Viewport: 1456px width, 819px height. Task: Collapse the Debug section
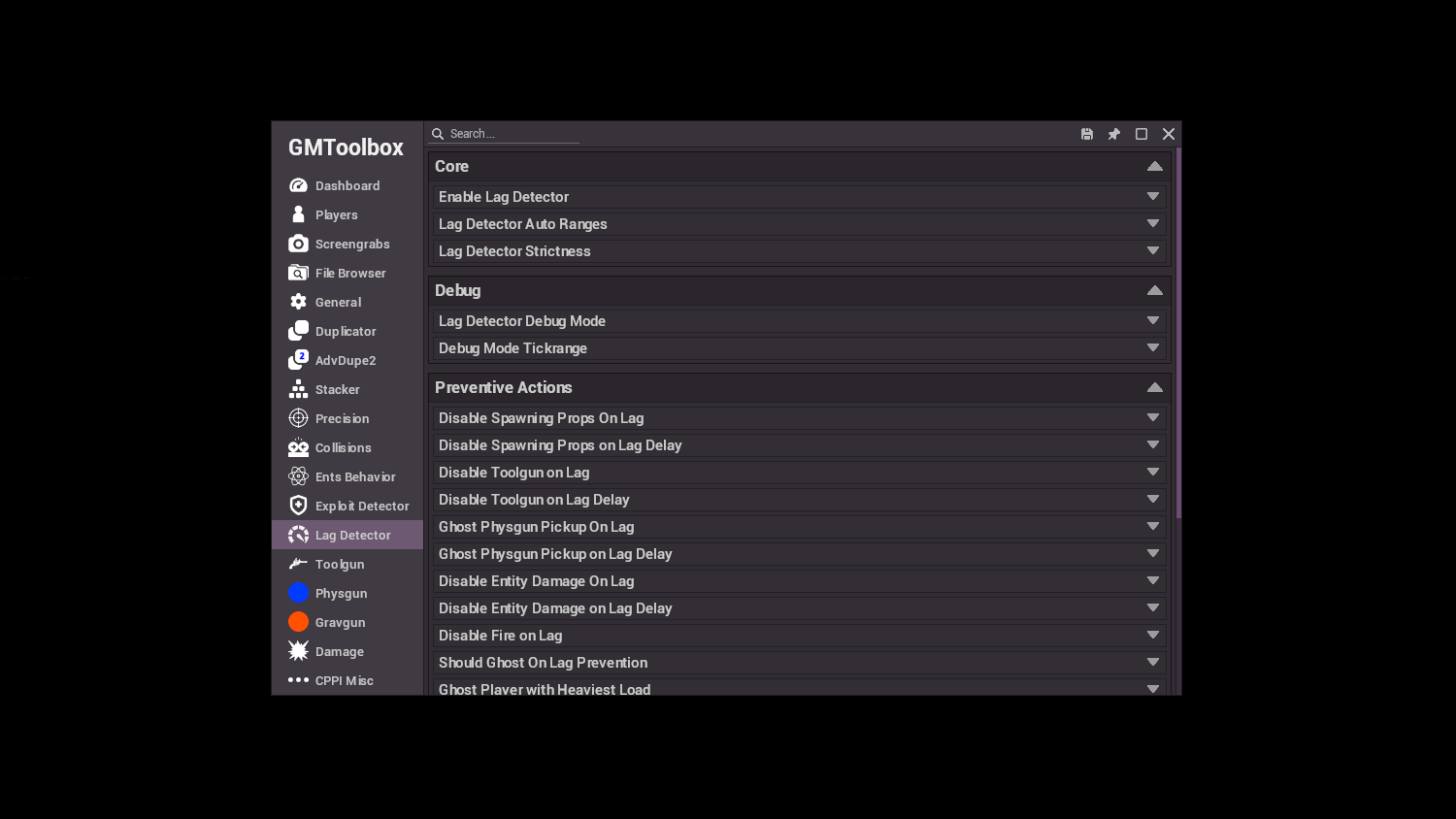coord(1154,290)
